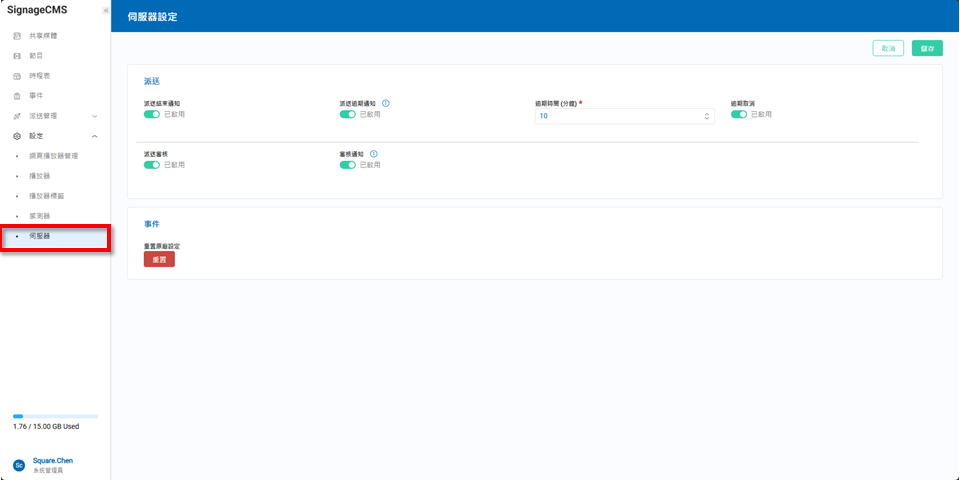
Task: Open 播放器 in the settings submenu
Action: point(40,176)
